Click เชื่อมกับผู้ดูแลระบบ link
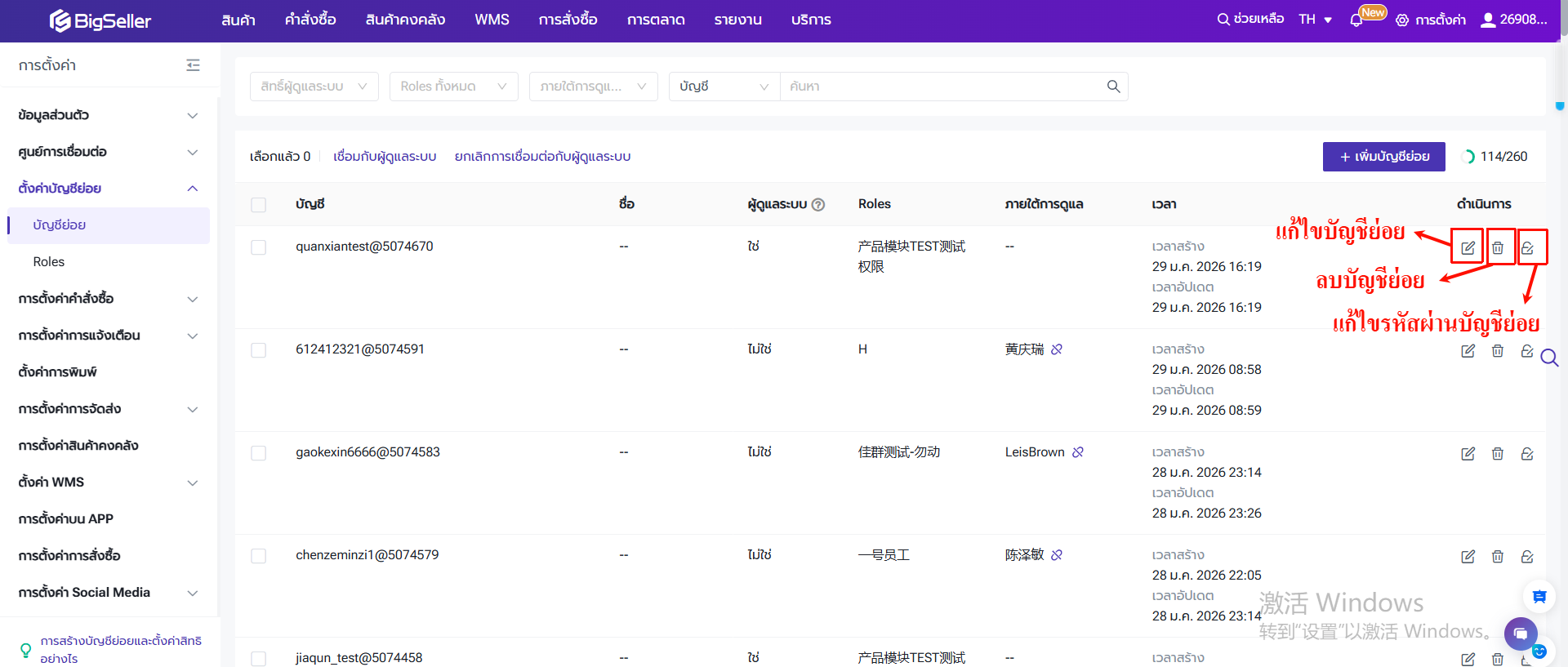The height and width of the screenshot is (667, 1568). tap(385, 157)
